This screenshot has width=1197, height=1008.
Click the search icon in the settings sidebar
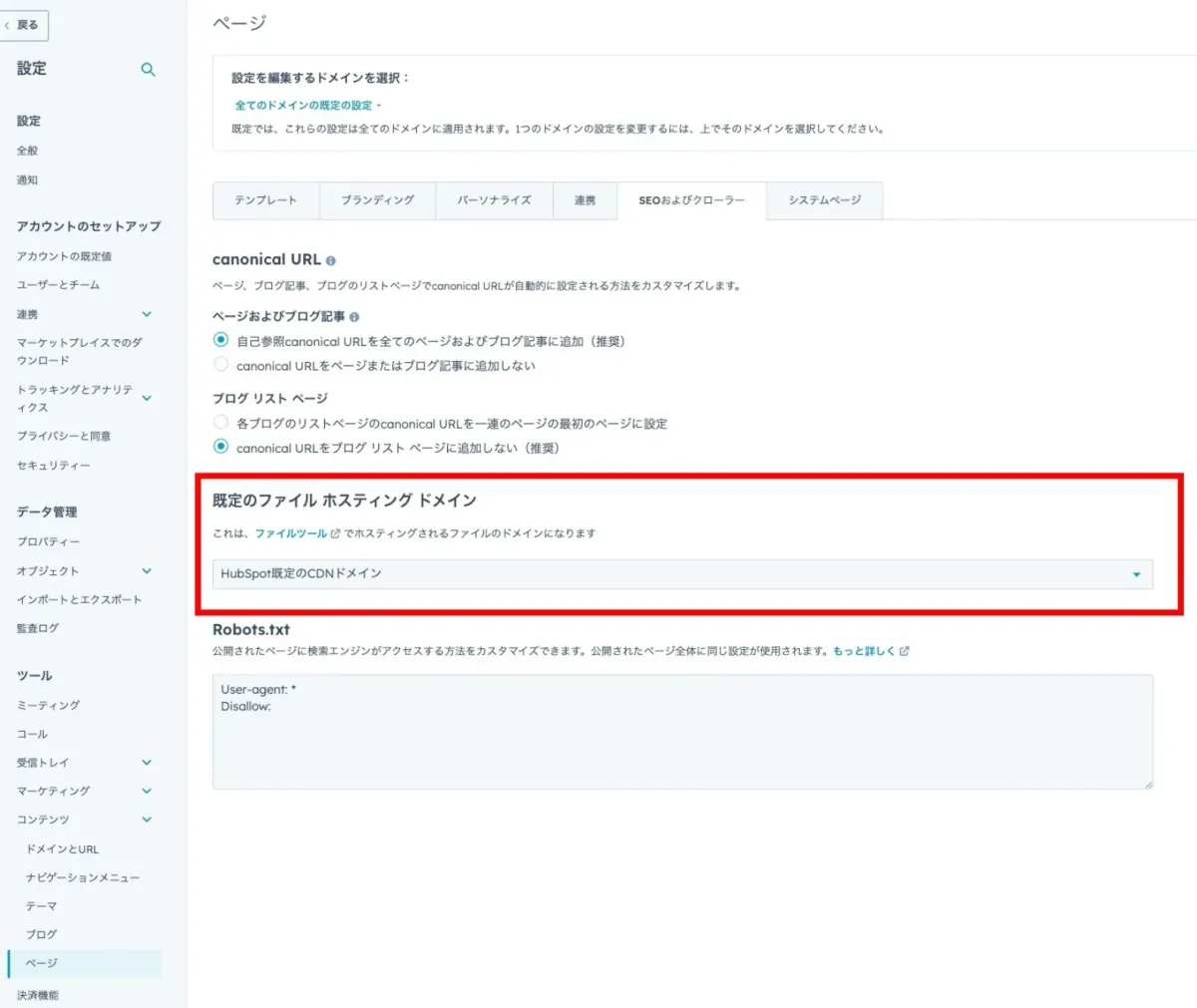coord(148,70)
